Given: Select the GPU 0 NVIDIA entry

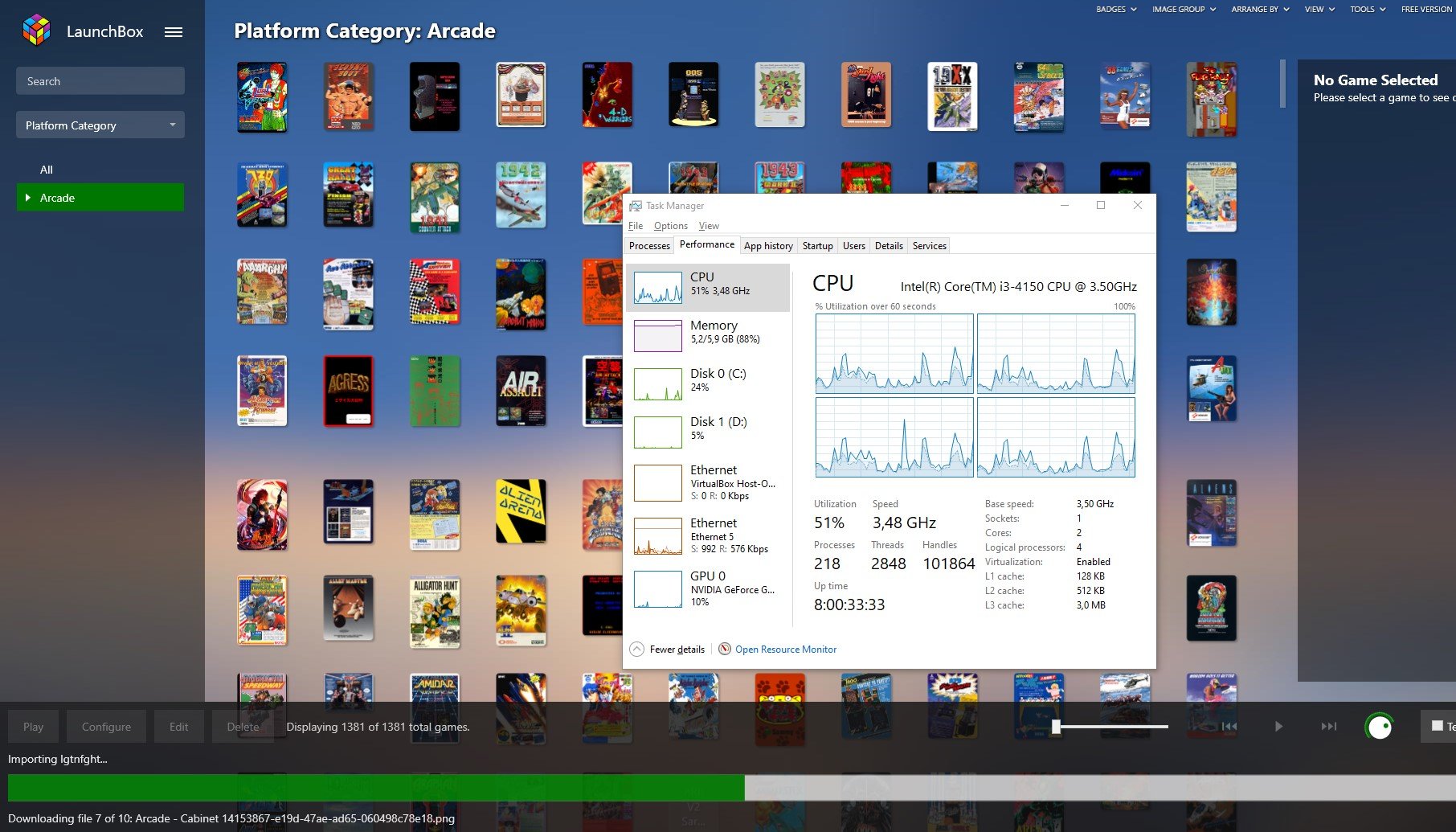Looking at the screenshot, I should pyautogui.click(x=708, y=588).
